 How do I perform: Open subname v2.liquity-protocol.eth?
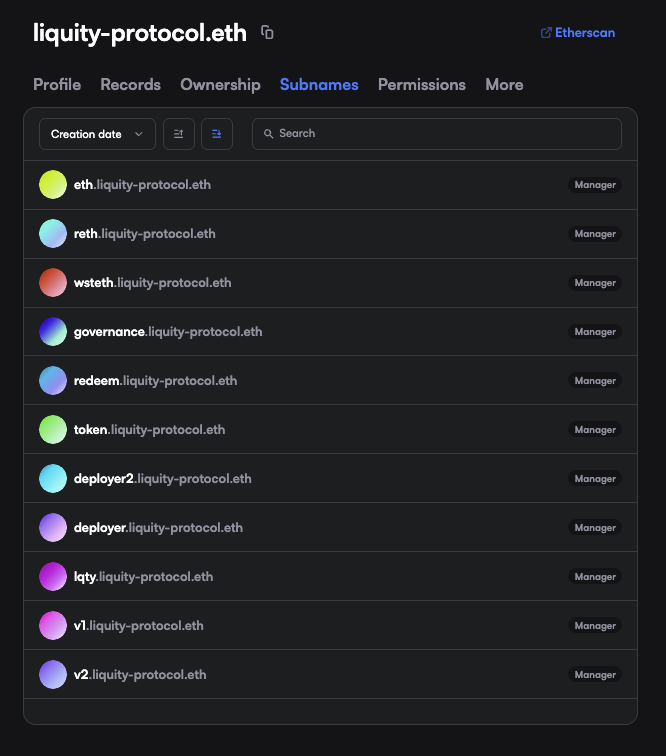click(330, 675)
